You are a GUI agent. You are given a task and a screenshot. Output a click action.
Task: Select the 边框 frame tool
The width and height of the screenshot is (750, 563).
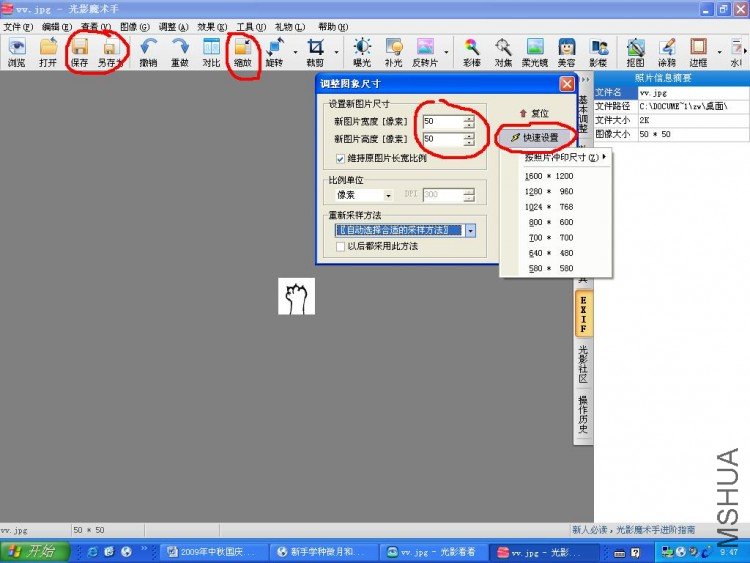tap(698, 52)
